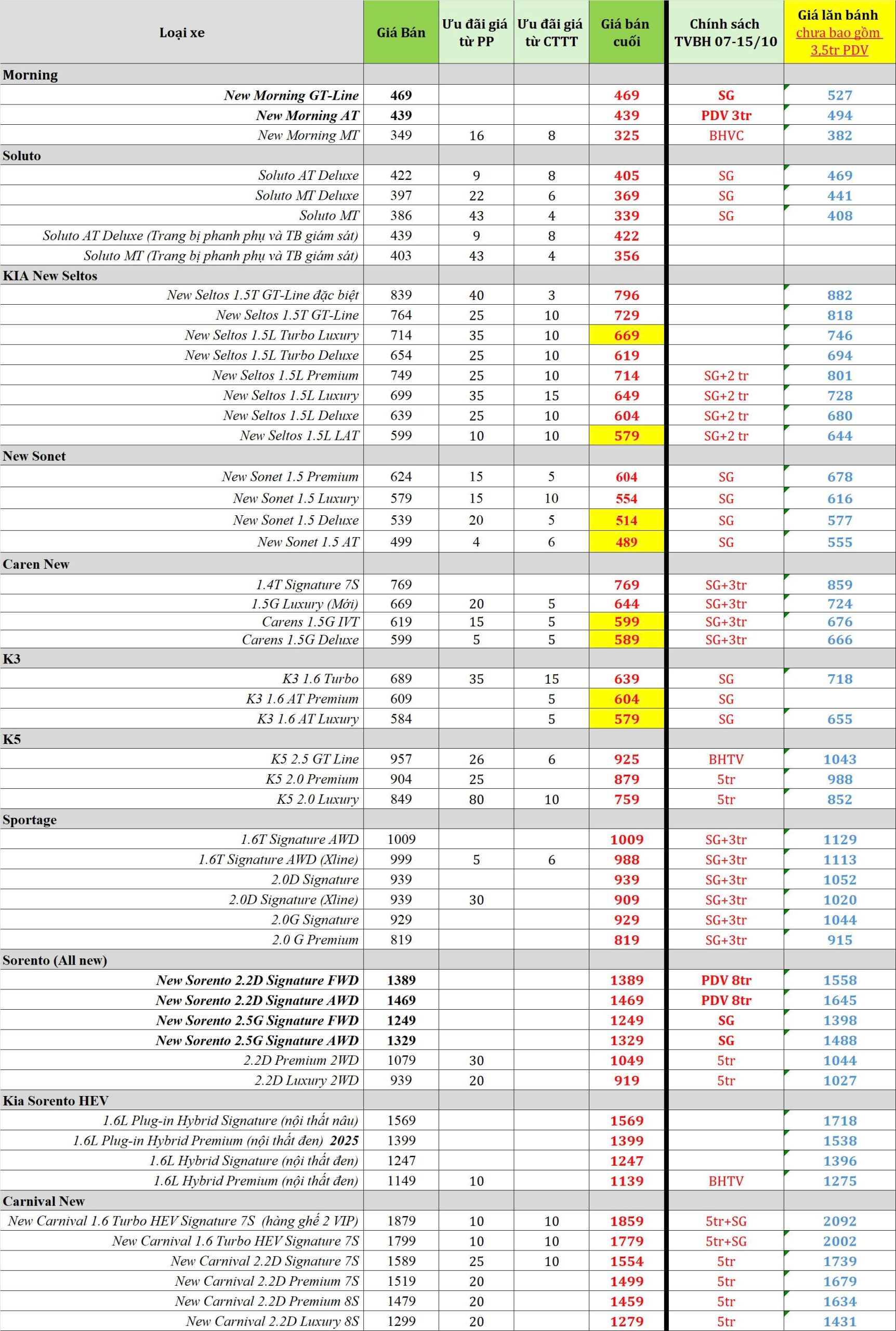Click the "Giá bán cuối" column header
This screenshot has height=1331, width=896.
tap(626, 33)
